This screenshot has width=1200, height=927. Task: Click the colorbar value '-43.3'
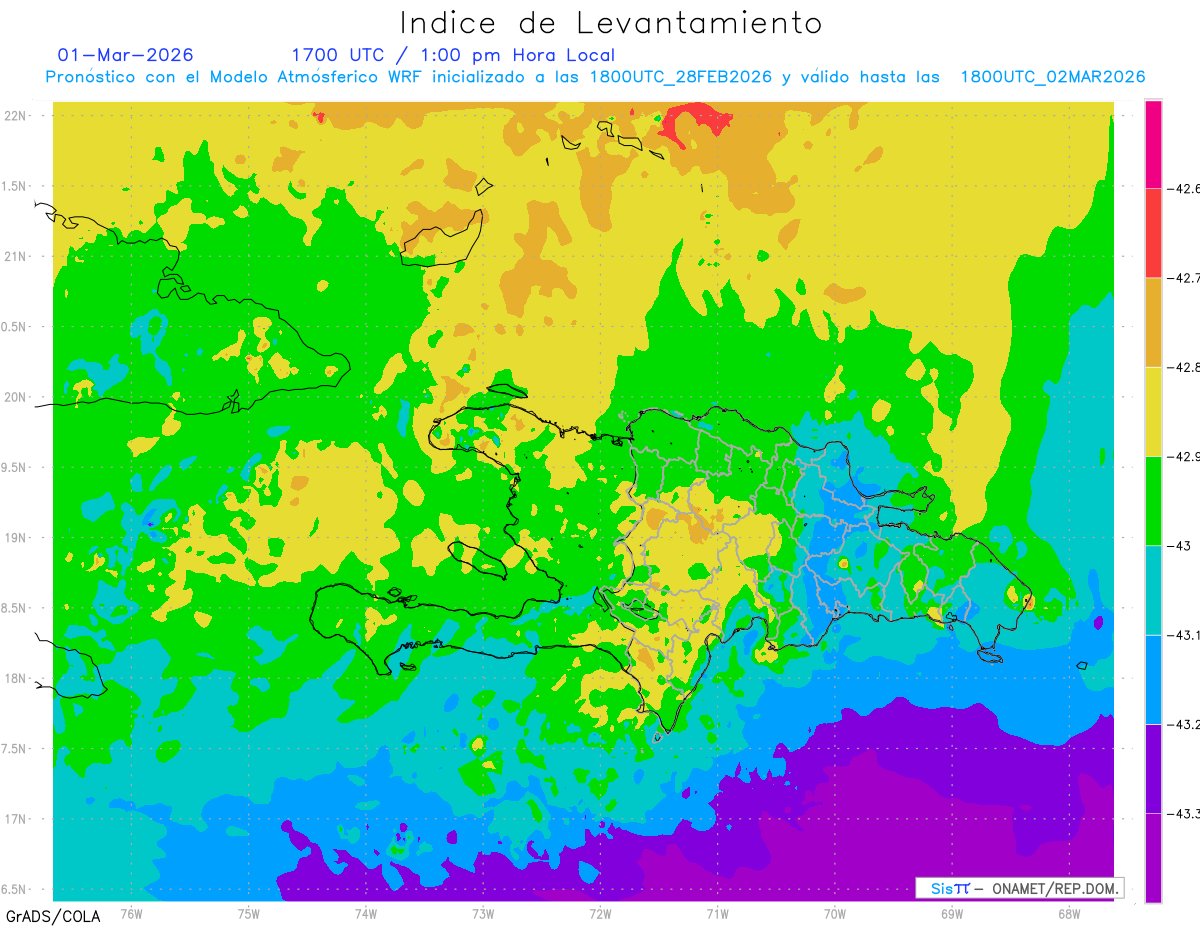click(x=1182, y=814)
